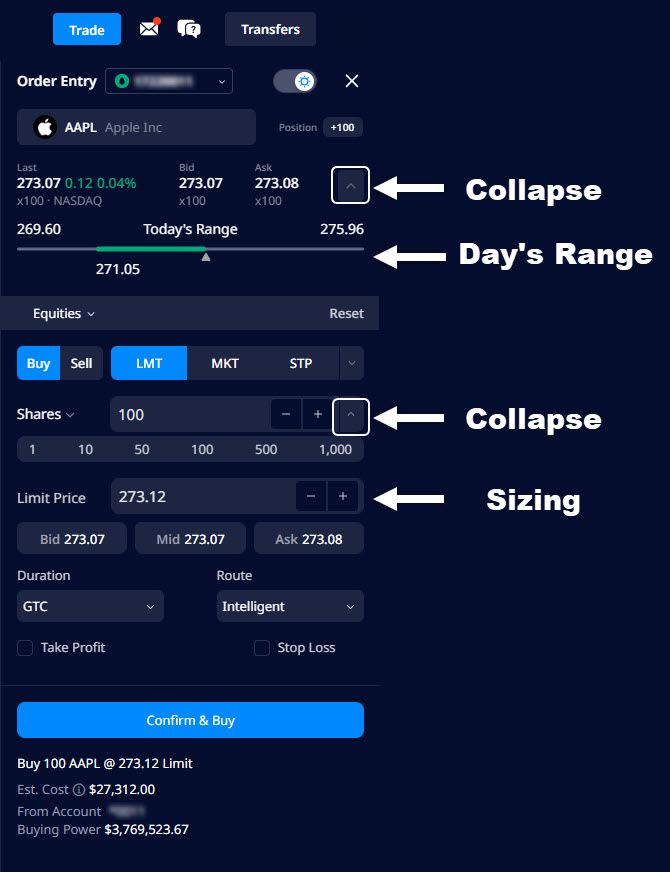Viewport: 670px width, 872px height.
Task: Close the Order Entry panel
Action: (x=351, y=81)
